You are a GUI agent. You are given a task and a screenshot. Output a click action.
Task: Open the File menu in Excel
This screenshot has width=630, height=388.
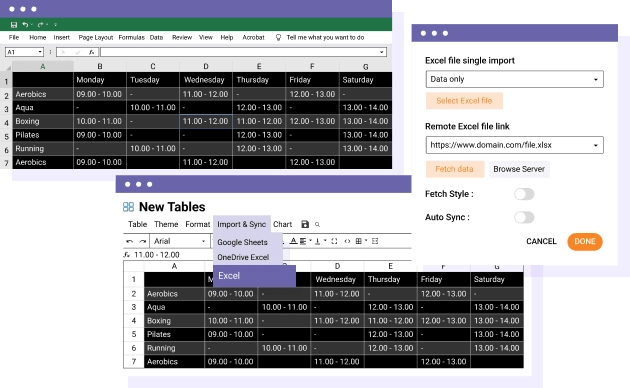pyautogui.click(x=14, y=37)
